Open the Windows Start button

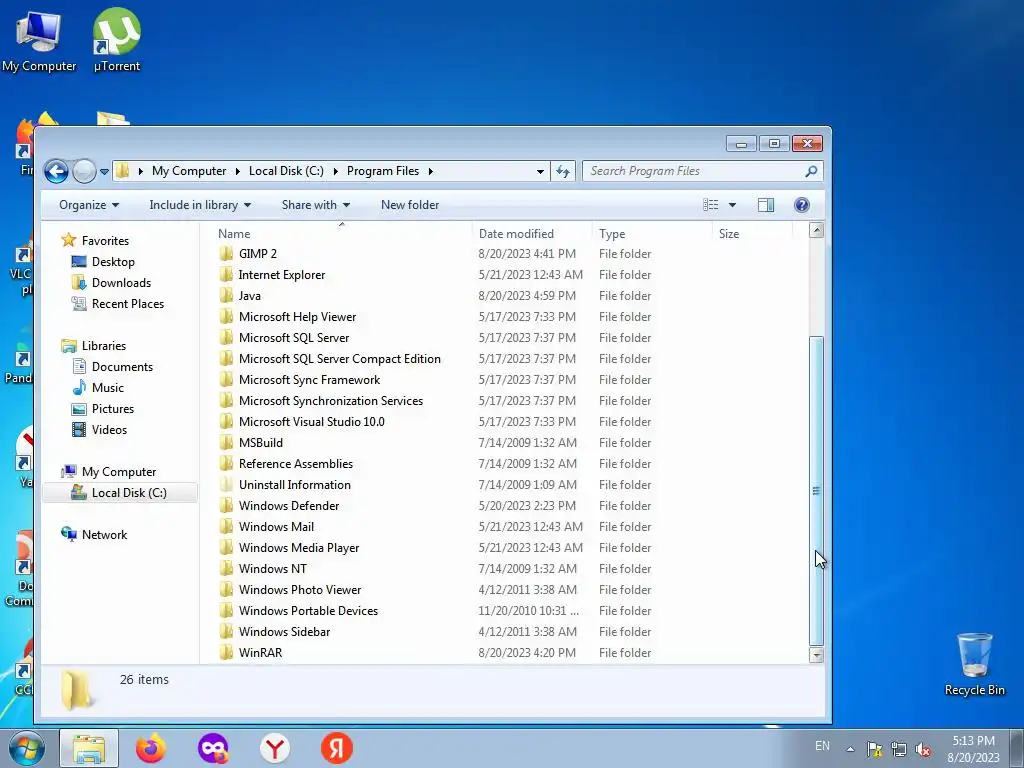[26, 748]
